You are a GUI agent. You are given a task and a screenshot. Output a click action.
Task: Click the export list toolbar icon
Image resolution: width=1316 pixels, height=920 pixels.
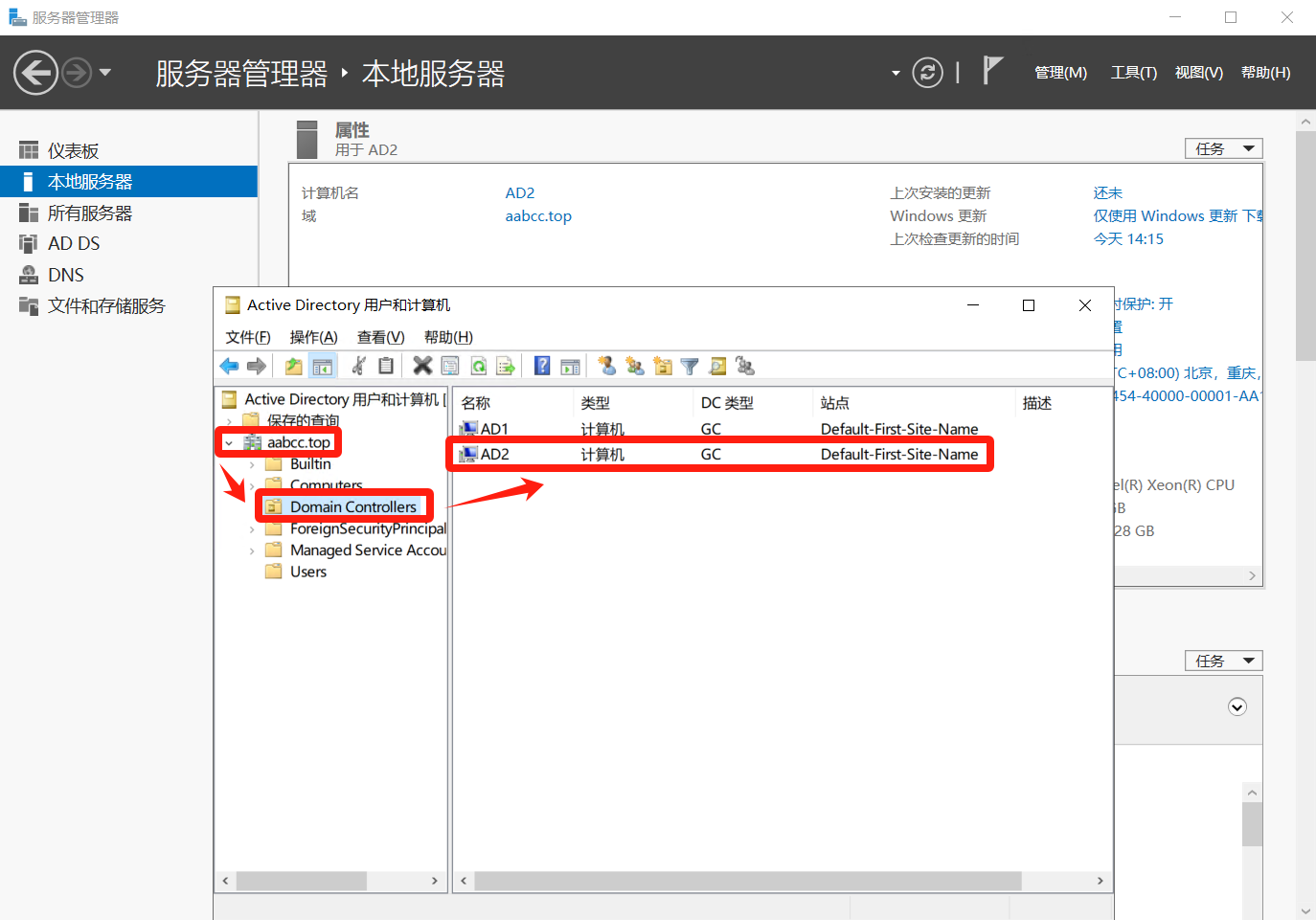[x=506, y=366]
